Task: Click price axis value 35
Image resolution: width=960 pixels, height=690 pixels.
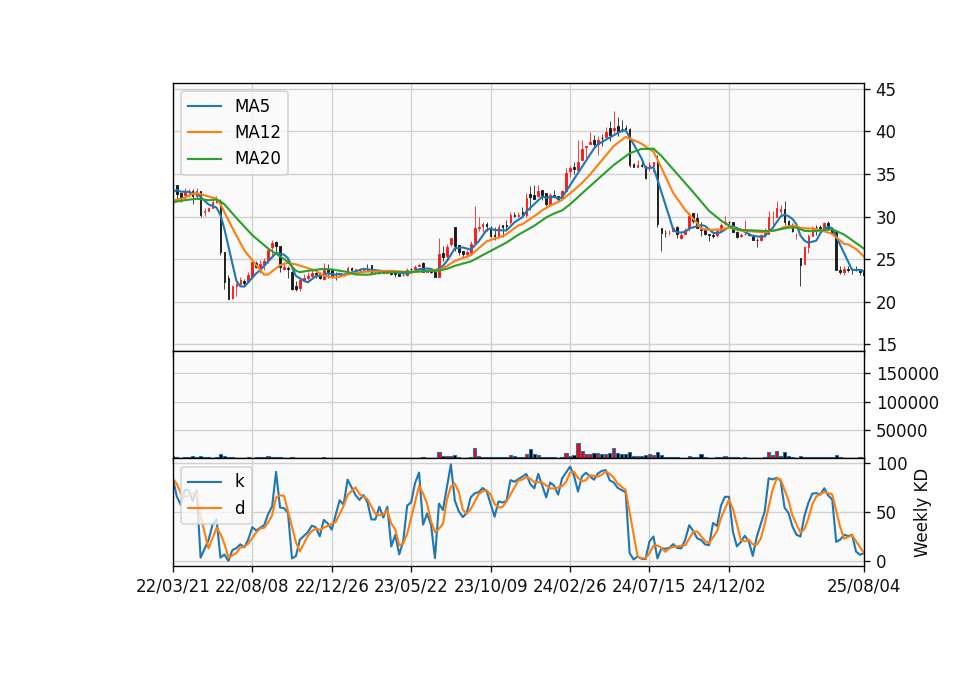Action: click(885, 175)
